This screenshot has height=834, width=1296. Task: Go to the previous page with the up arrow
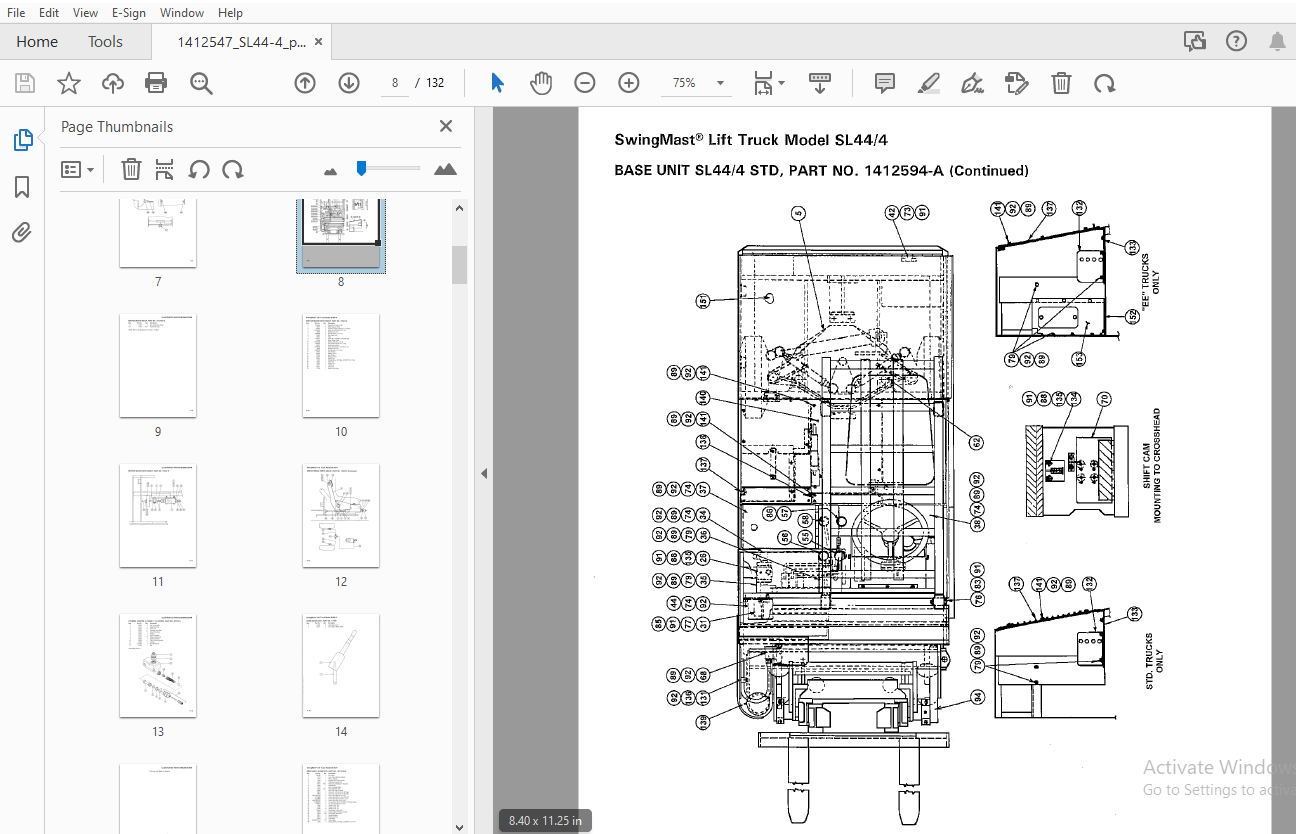[x=305, y=83]
